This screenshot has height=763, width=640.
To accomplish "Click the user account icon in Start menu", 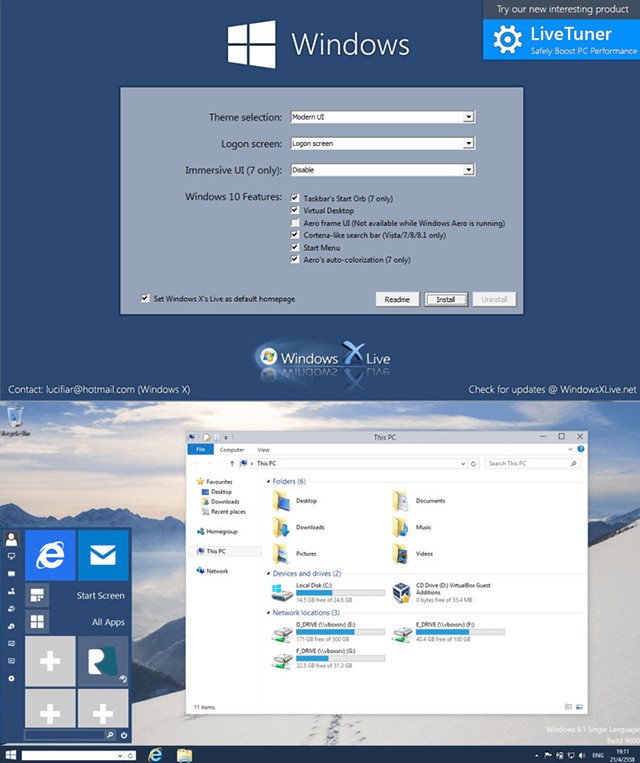I will pyautogui.click(x=11, y=539).
